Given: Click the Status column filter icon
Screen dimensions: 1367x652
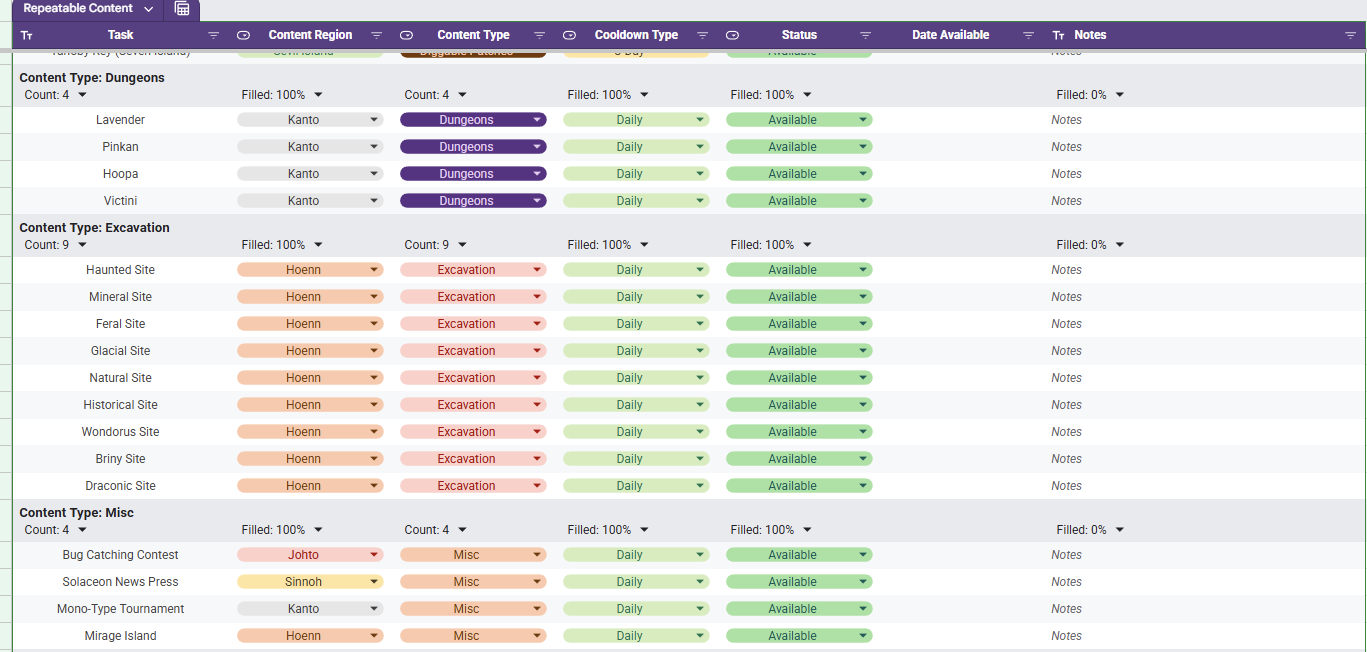Looking at the screenshot, I should pyautogui.click(x=865, y=35).
